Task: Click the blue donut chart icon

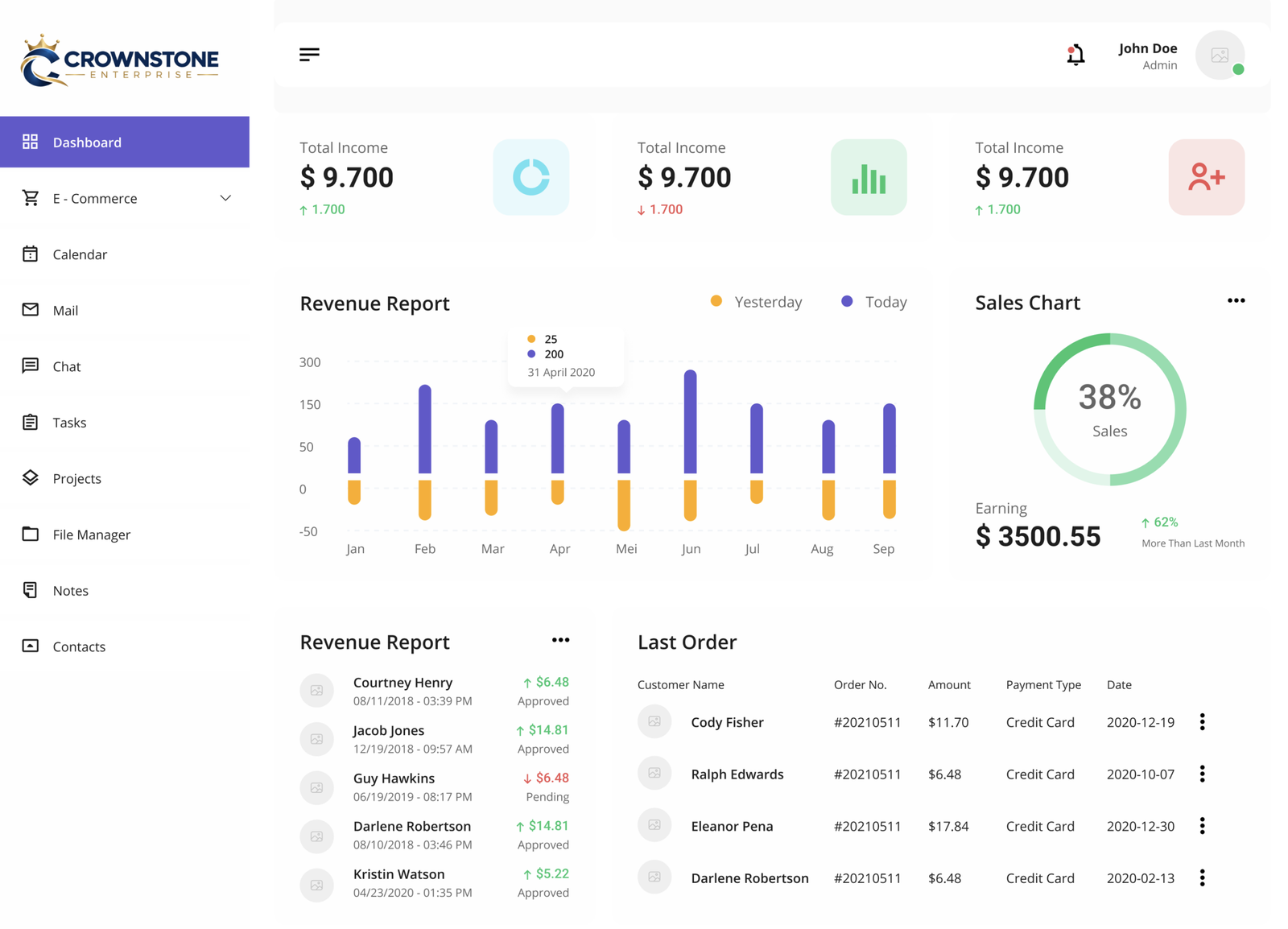Action: click(x=531, y=177)
